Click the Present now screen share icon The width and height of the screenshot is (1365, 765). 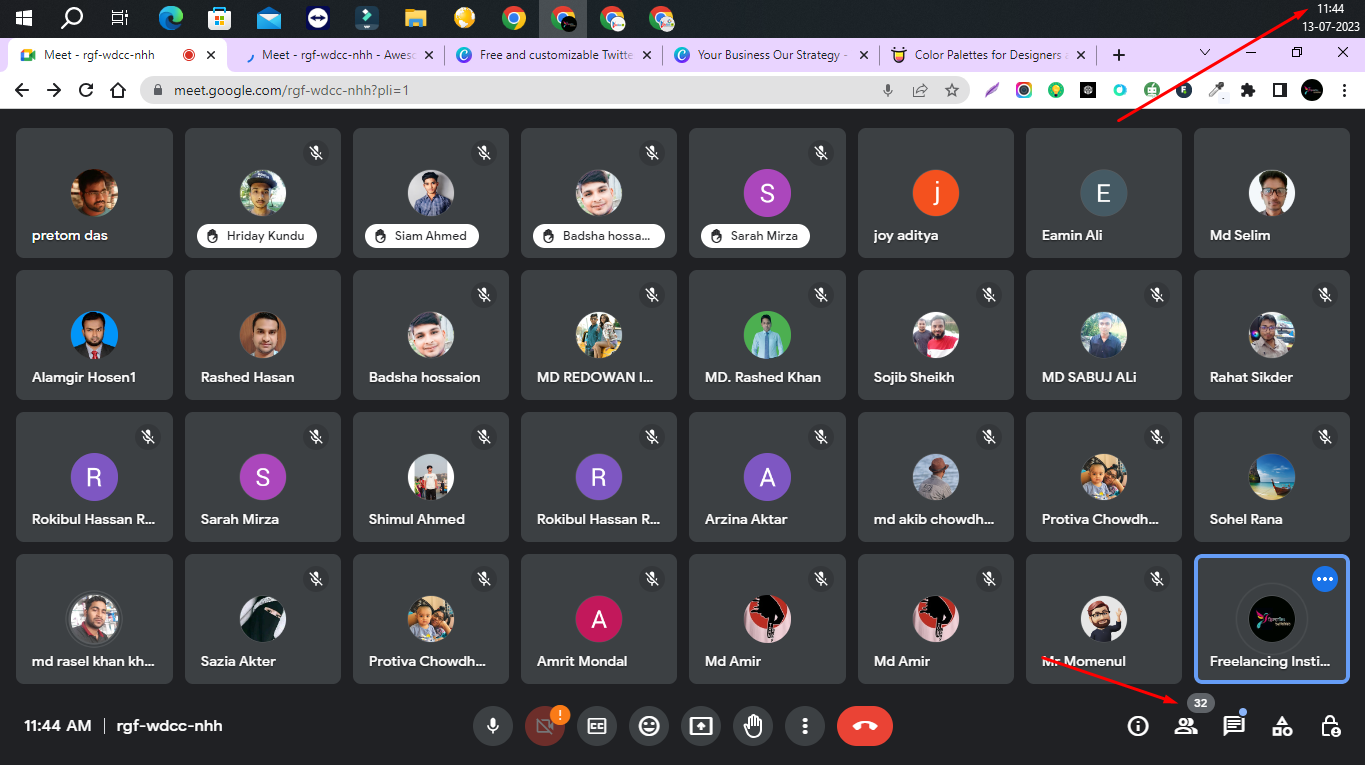pos(701,726)
